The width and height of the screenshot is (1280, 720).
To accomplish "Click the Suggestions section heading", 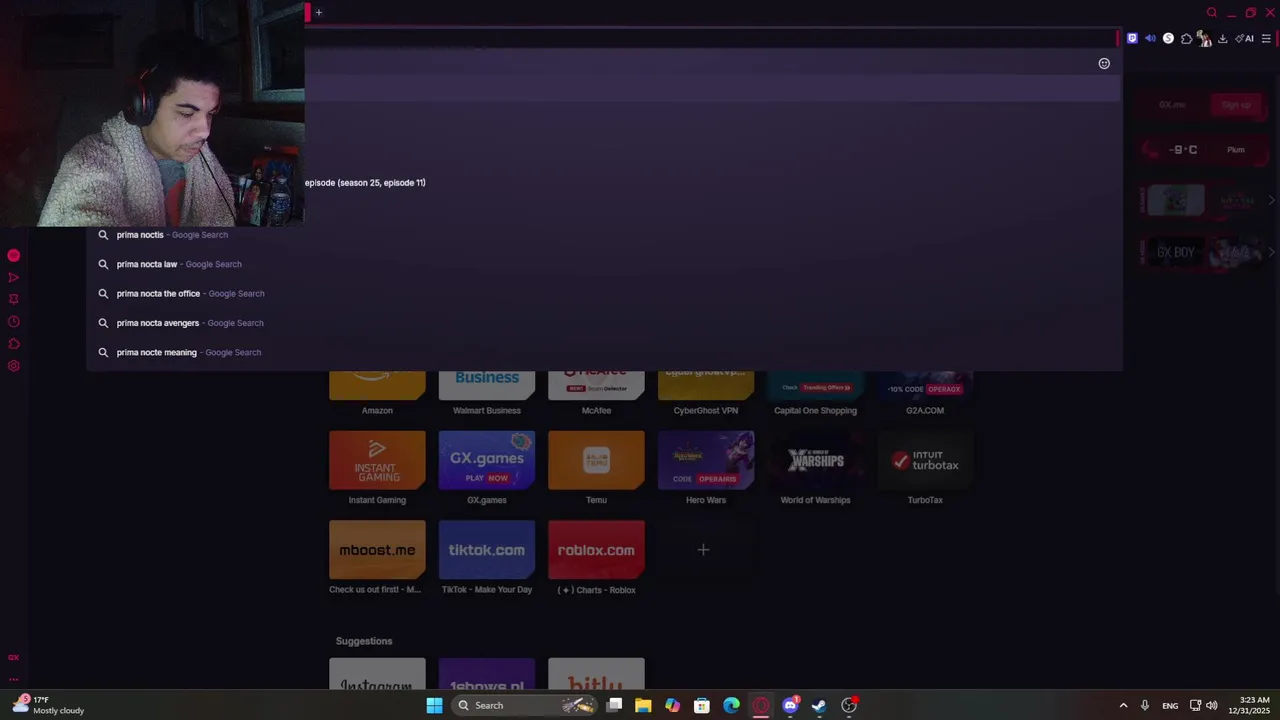I will pyautogui.click(x=364, y=641).
